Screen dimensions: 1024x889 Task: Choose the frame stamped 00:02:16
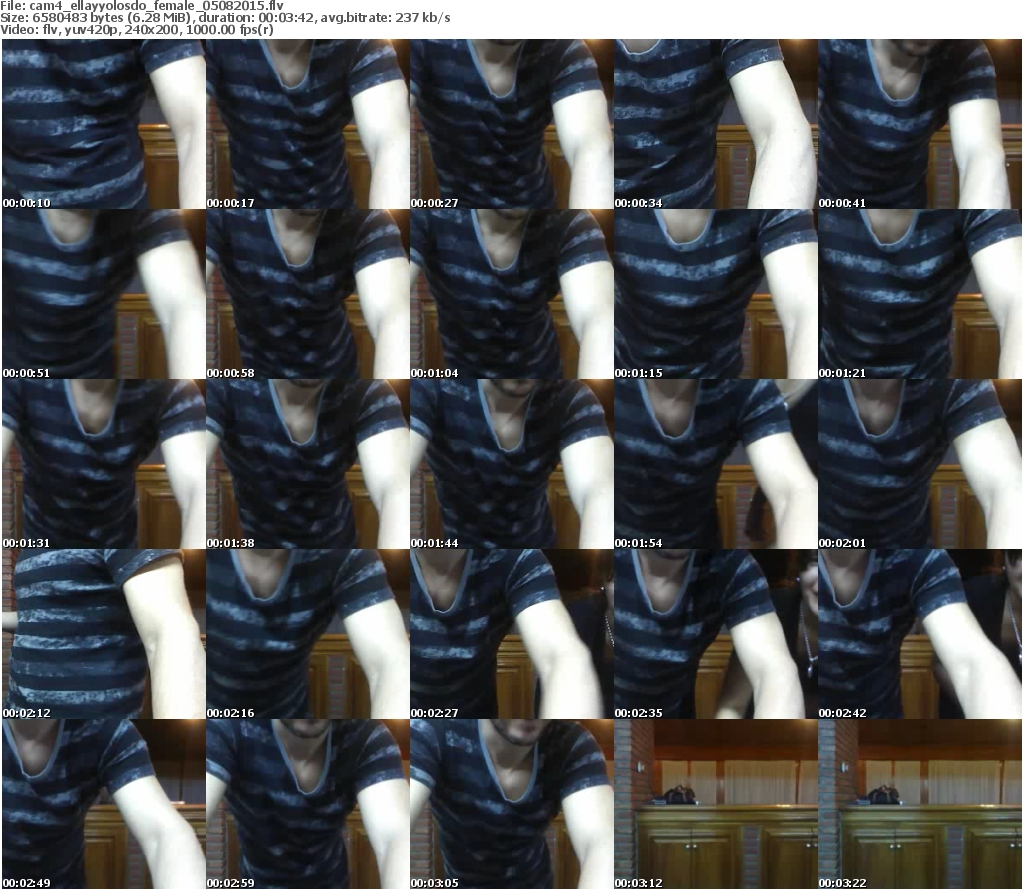pyautogui.click(x=308, y=634)
